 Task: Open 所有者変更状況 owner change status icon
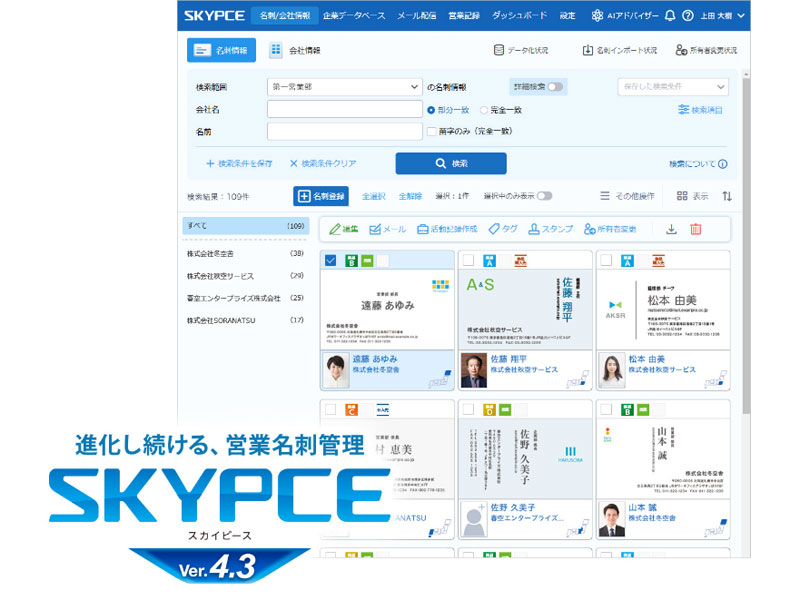(681, 50)
